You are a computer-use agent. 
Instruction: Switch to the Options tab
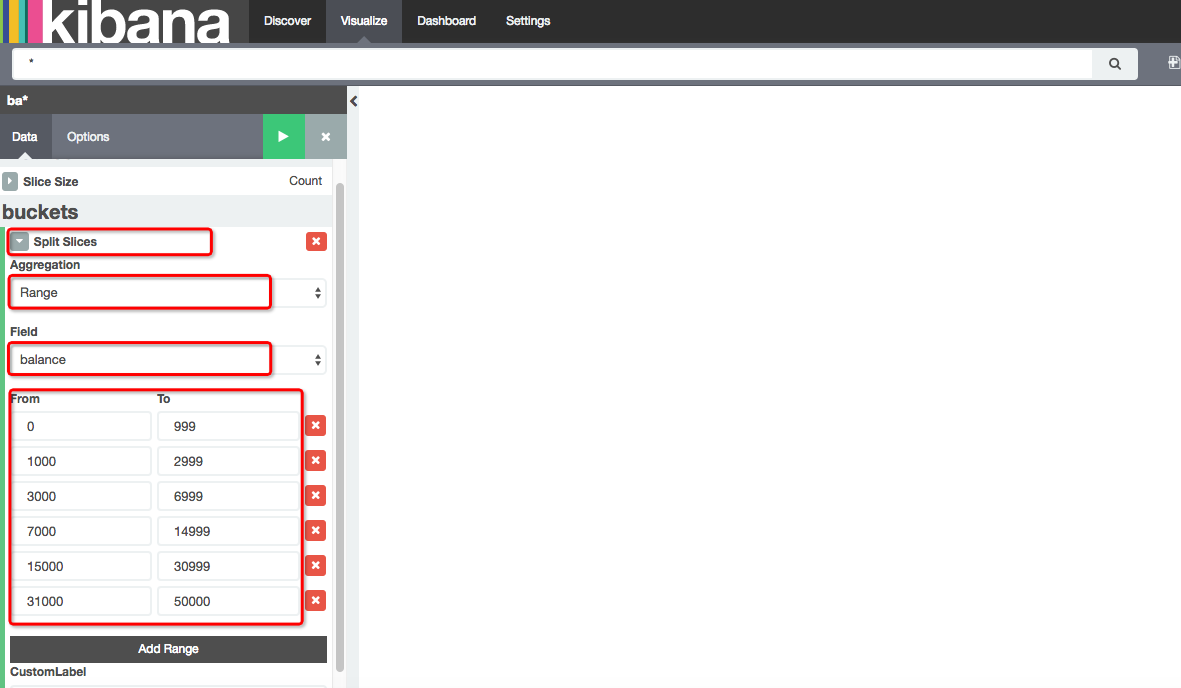(x=88, y=137)
